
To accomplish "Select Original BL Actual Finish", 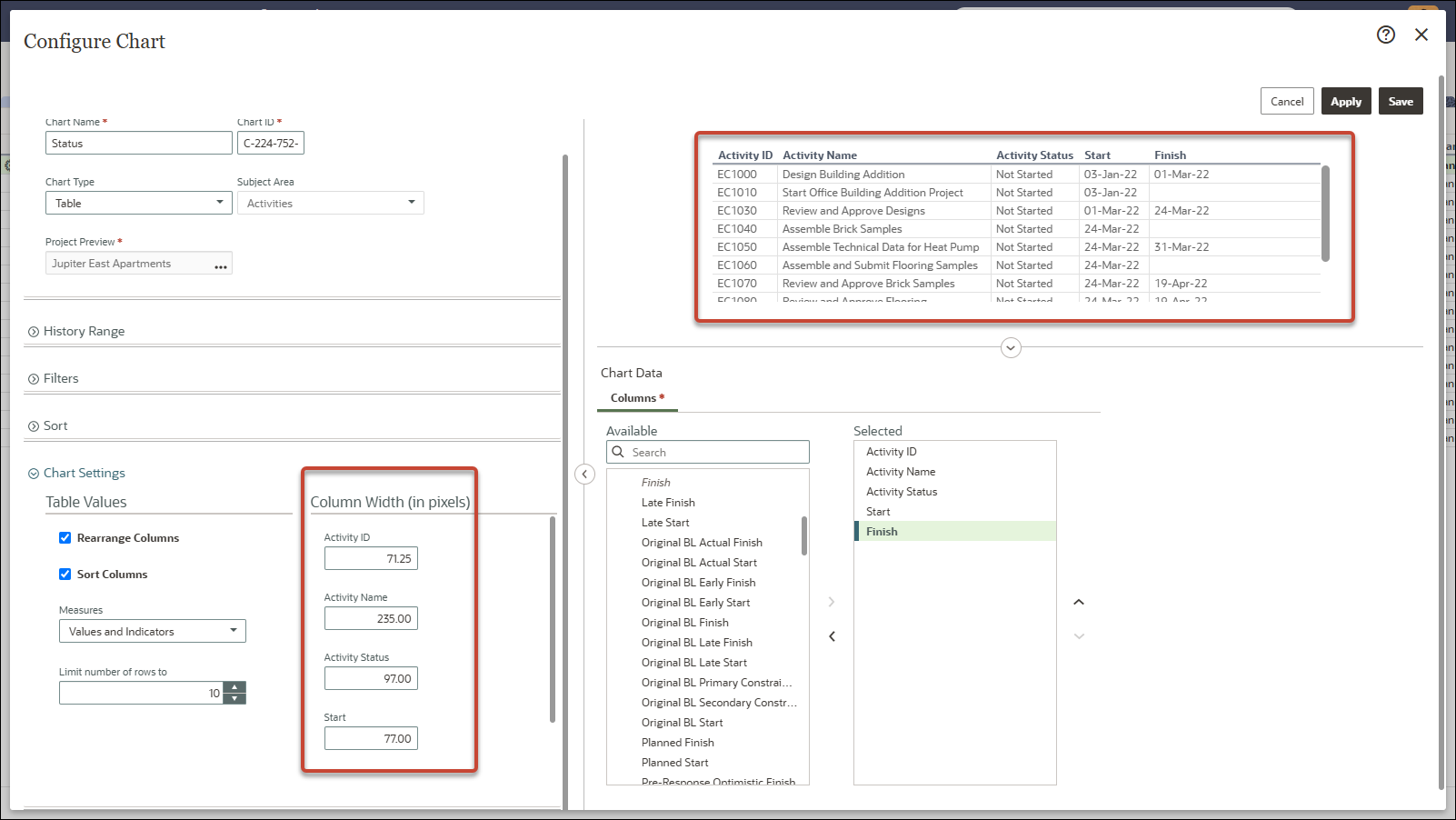I will 702,543.
